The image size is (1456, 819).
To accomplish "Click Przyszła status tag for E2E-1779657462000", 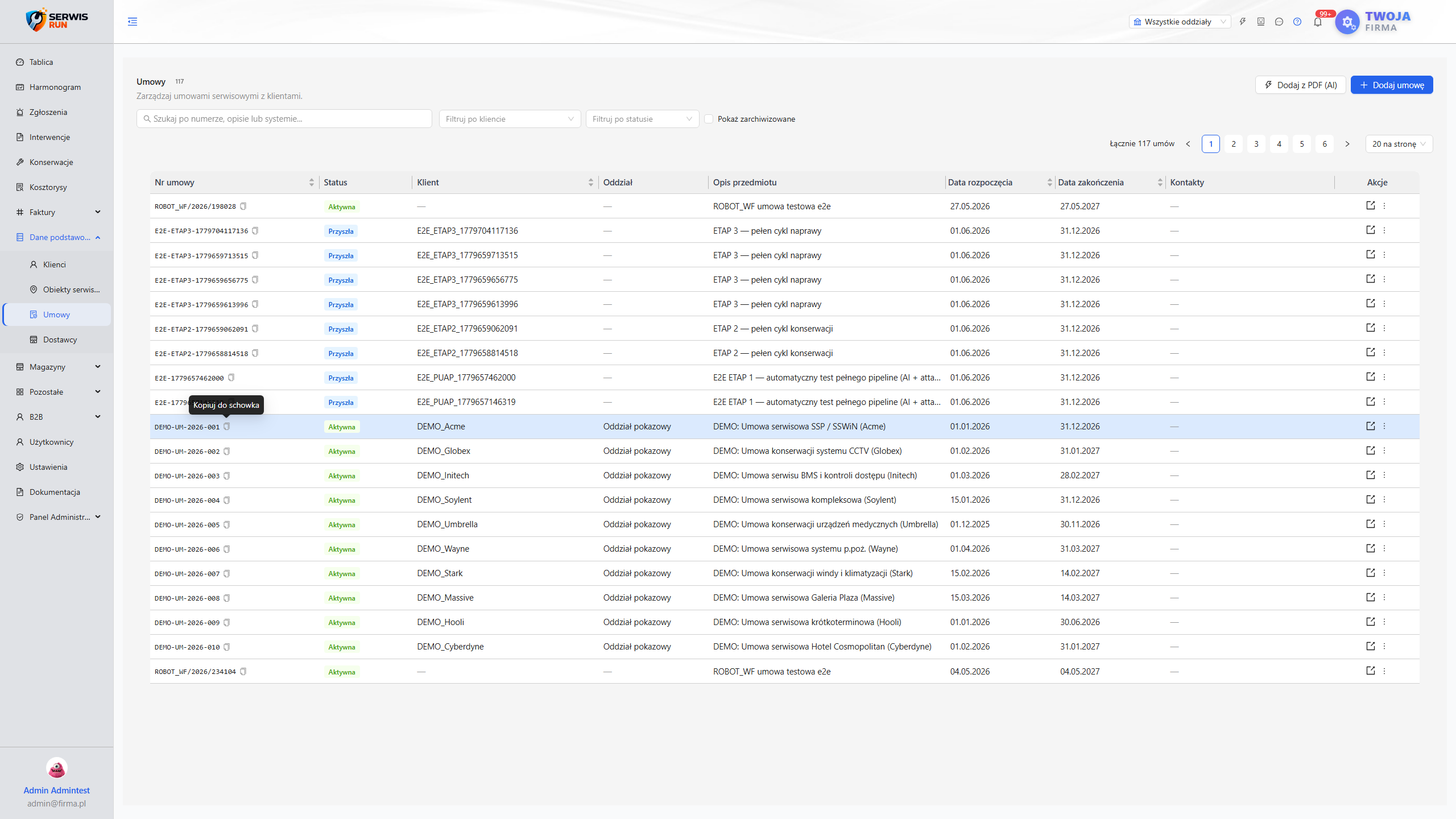I will (341, 378).
